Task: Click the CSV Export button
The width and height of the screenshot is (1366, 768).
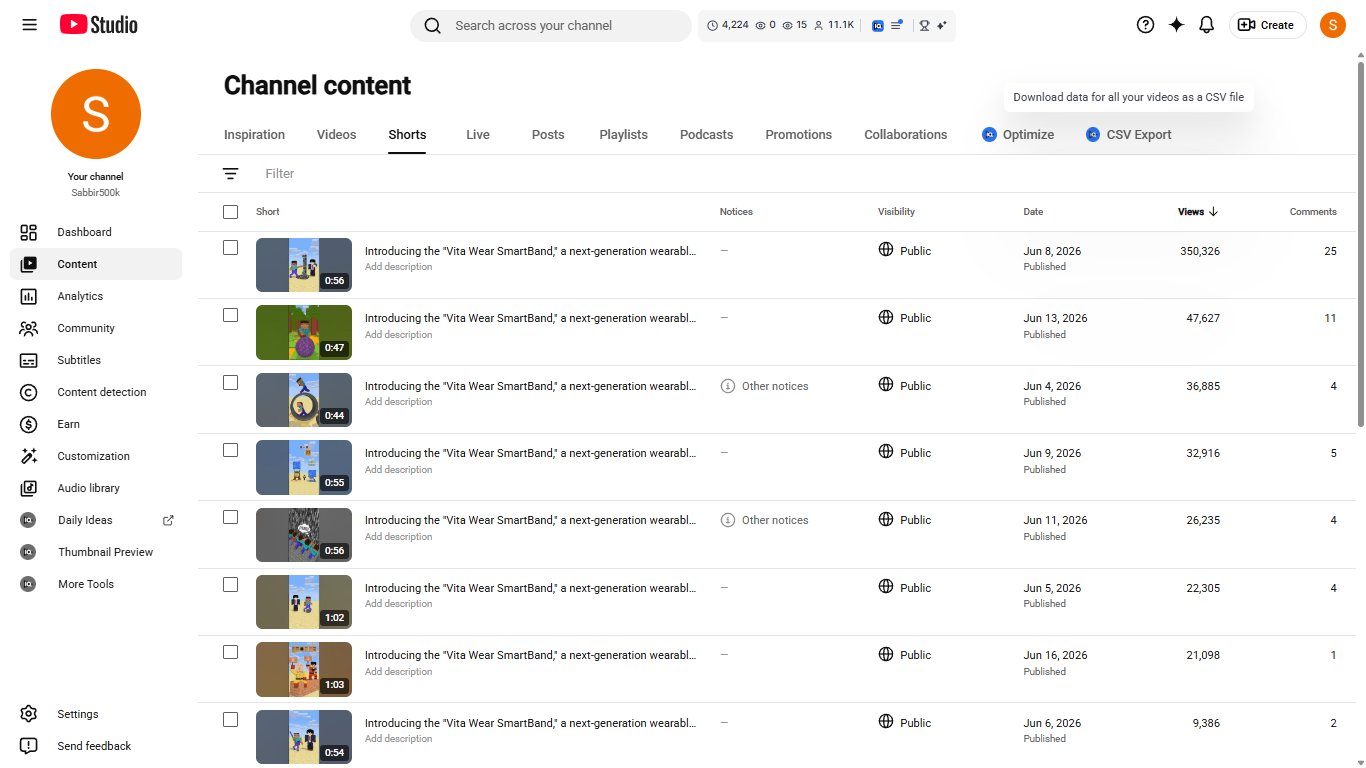Action: pos(1129,135)
